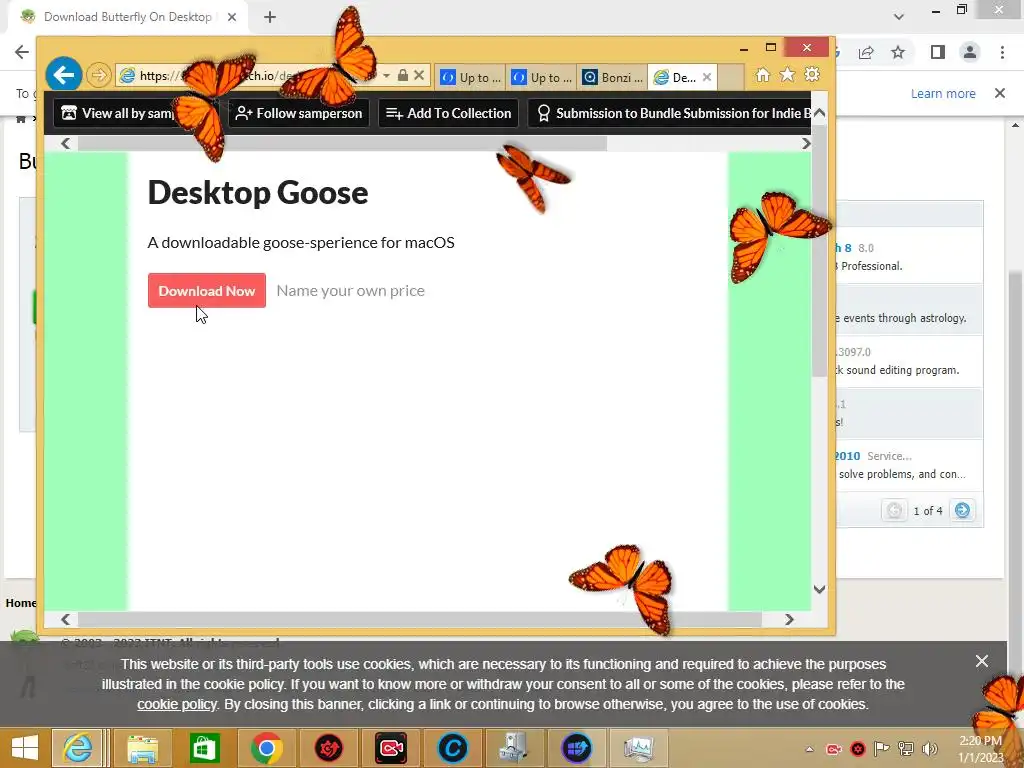Click Internet Explorer in the taskbar
1024x768 pixels.
click(x=77, y=748)
